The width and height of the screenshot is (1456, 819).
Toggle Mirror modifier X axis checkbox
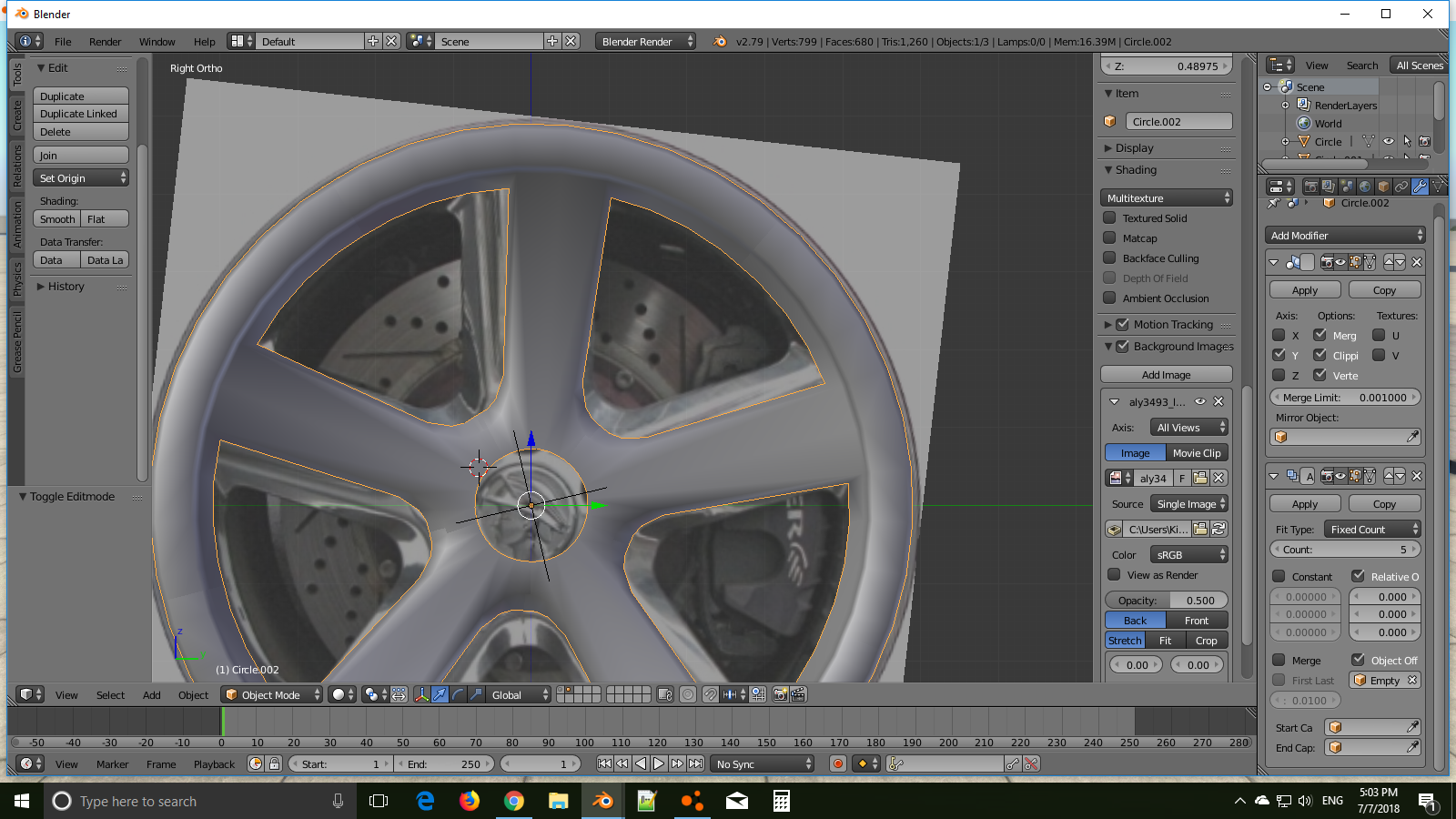[x=1279, y=335]
